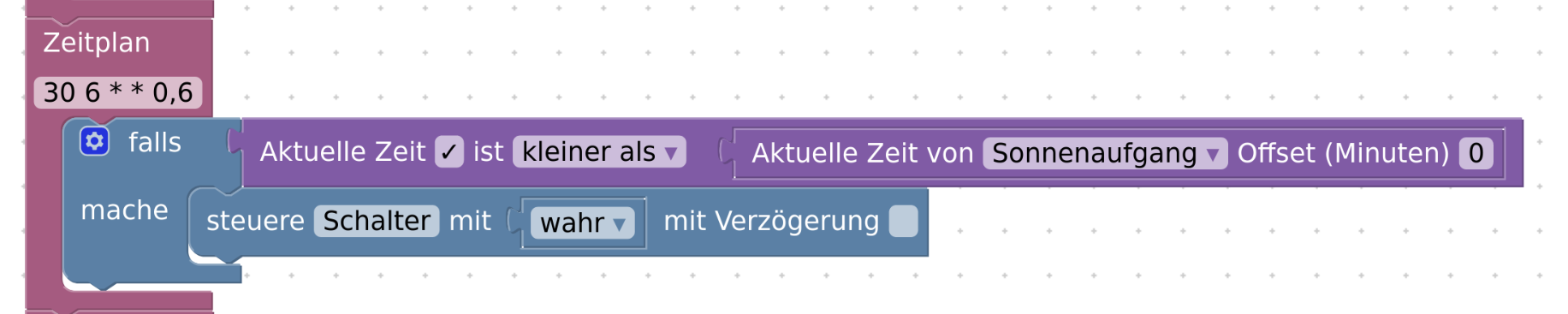Enable the mit Verzögerung checkbox
This screenshot has width=1568, height=314.
click(903, 221)
